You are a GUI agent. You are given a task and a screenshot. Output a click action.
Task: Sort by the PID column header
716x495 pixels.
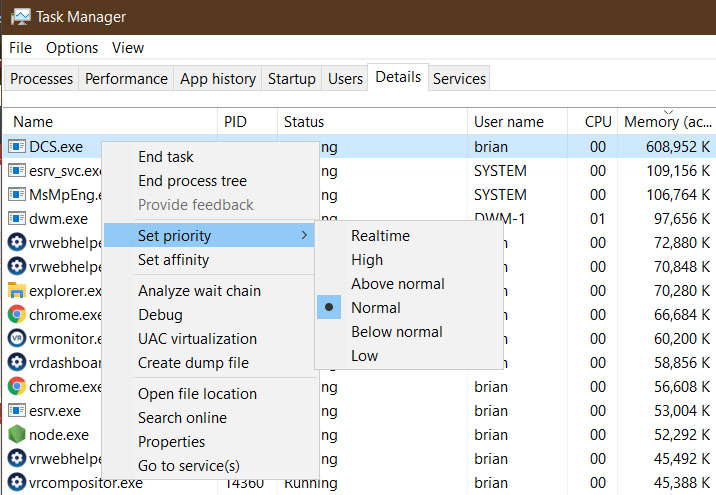point(247,121)
